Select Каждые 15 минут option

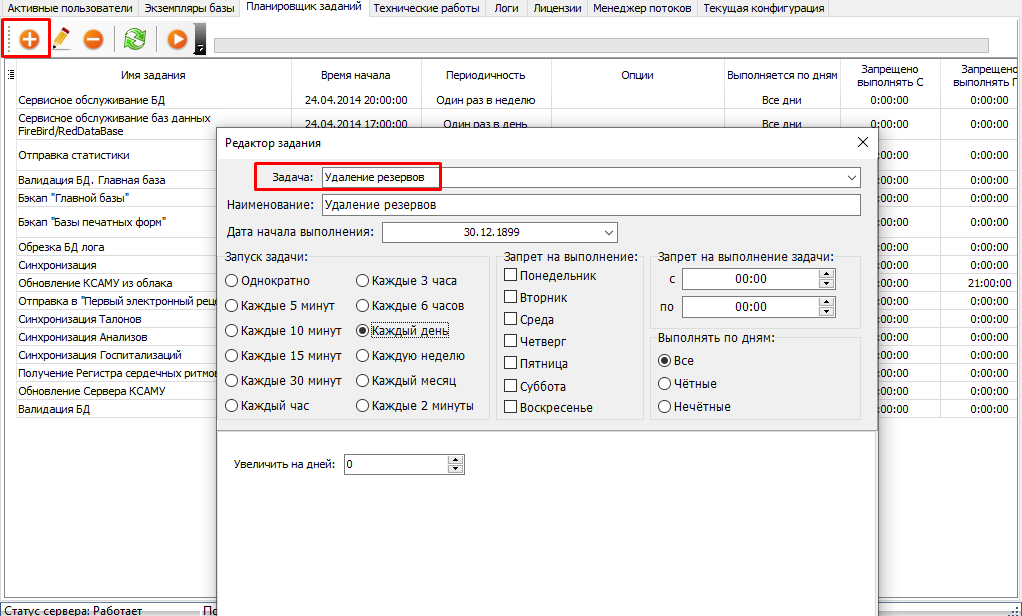tap(284, 356)
